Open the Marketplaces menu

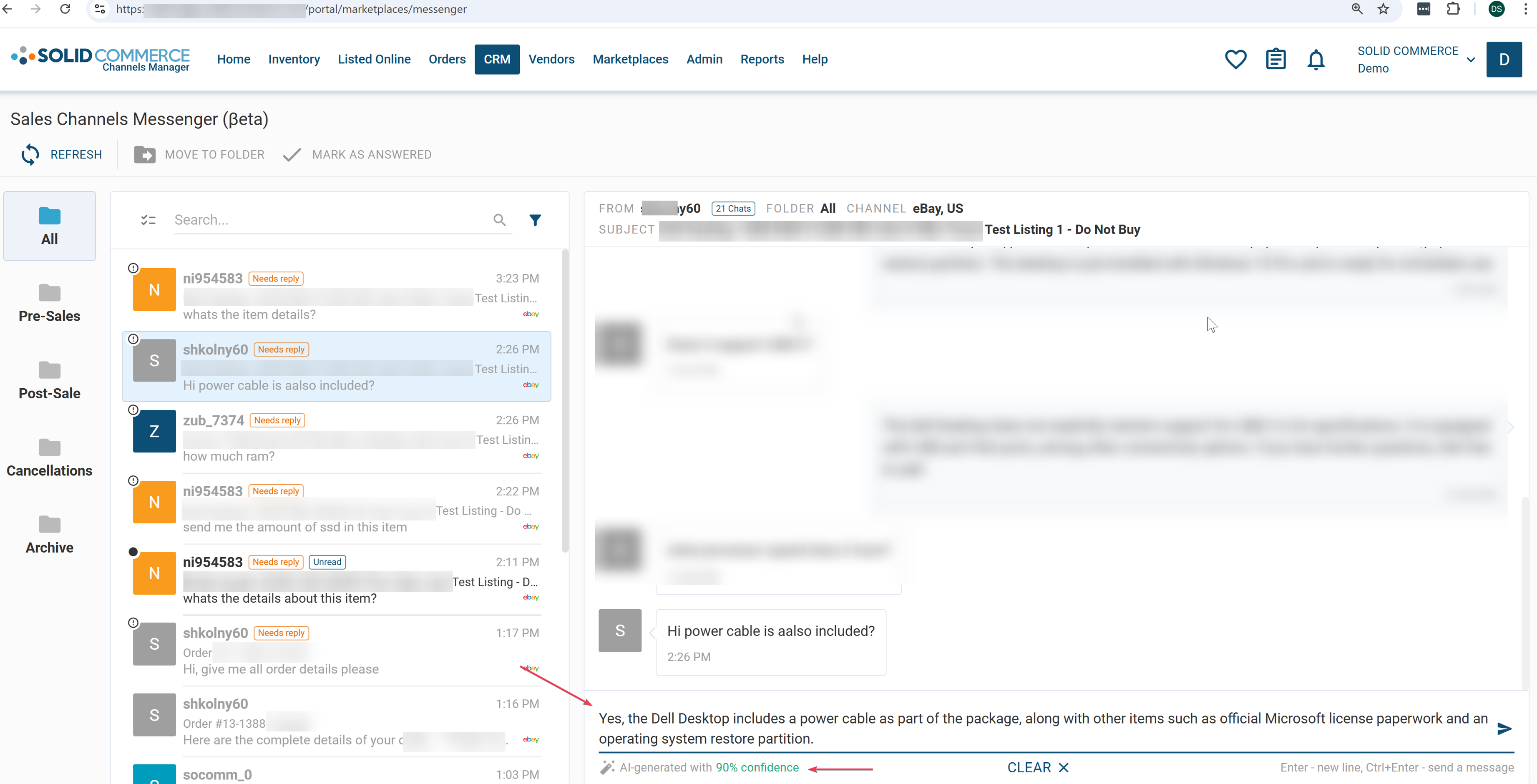click(x=630, y=59)
